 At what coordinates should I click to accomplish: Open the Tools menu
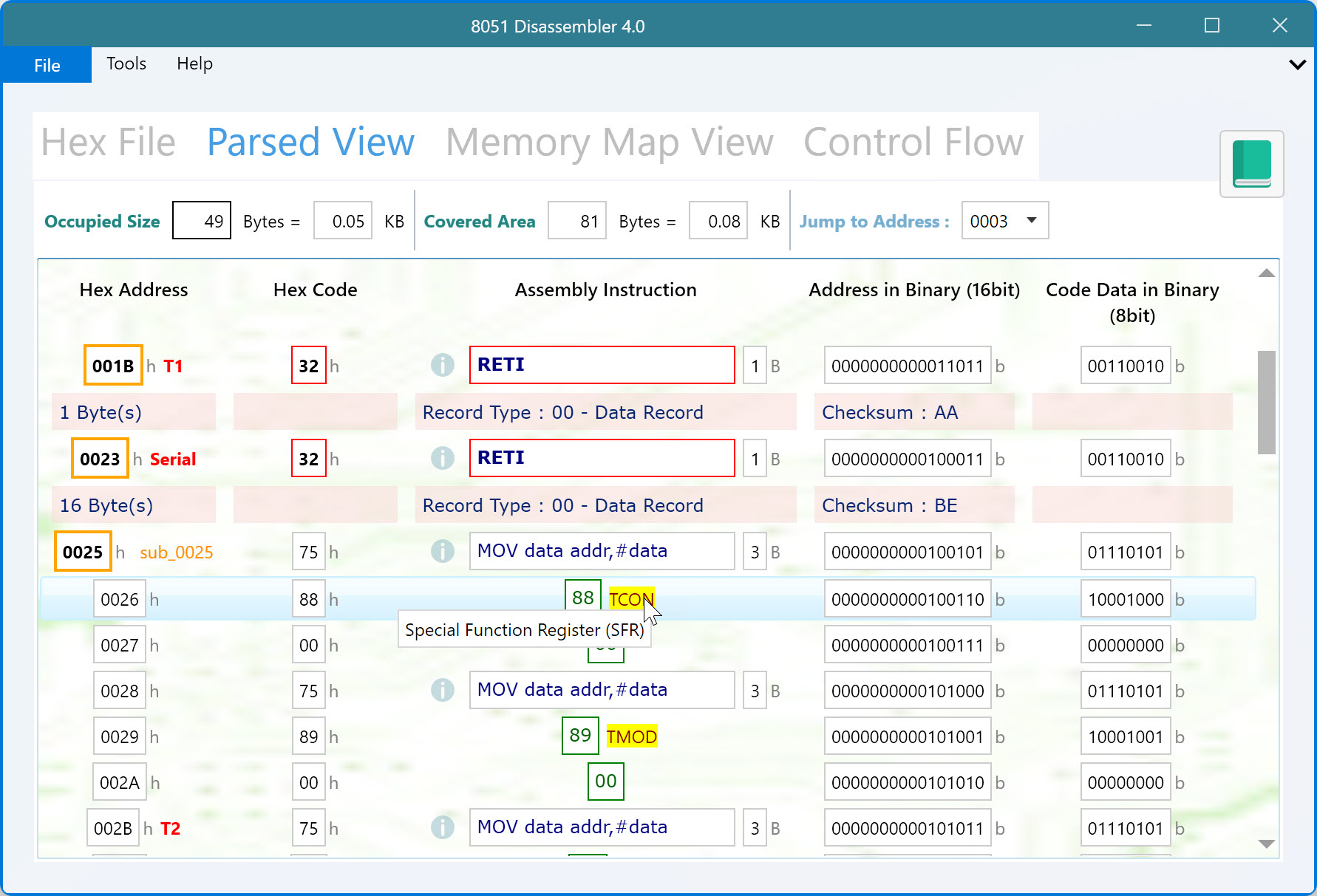[126, 64]
